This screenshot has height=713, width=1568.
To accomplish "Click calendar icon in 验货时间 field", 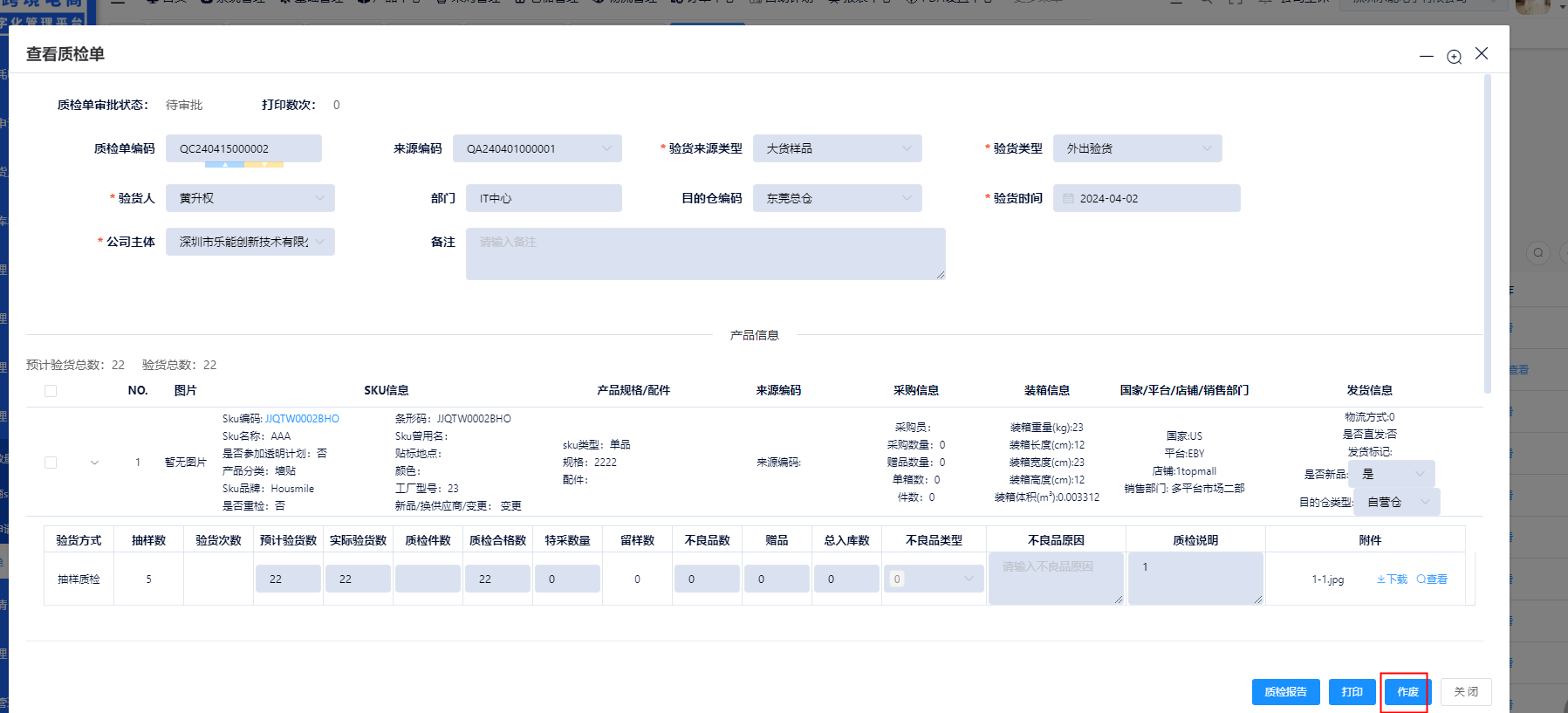I will pyautogui.click(x=1068, y=199).
